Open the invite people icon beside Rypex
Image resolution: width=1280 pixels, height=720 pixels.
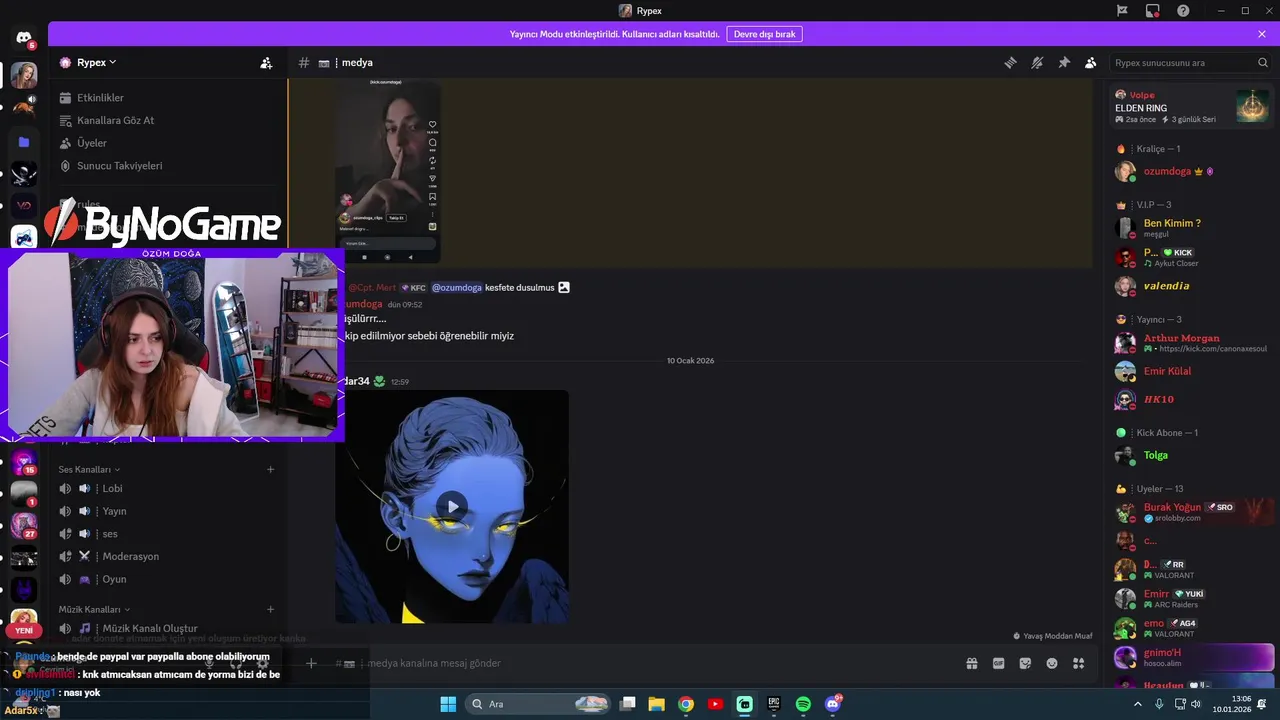pyautogui.click(x=266, y=62)
